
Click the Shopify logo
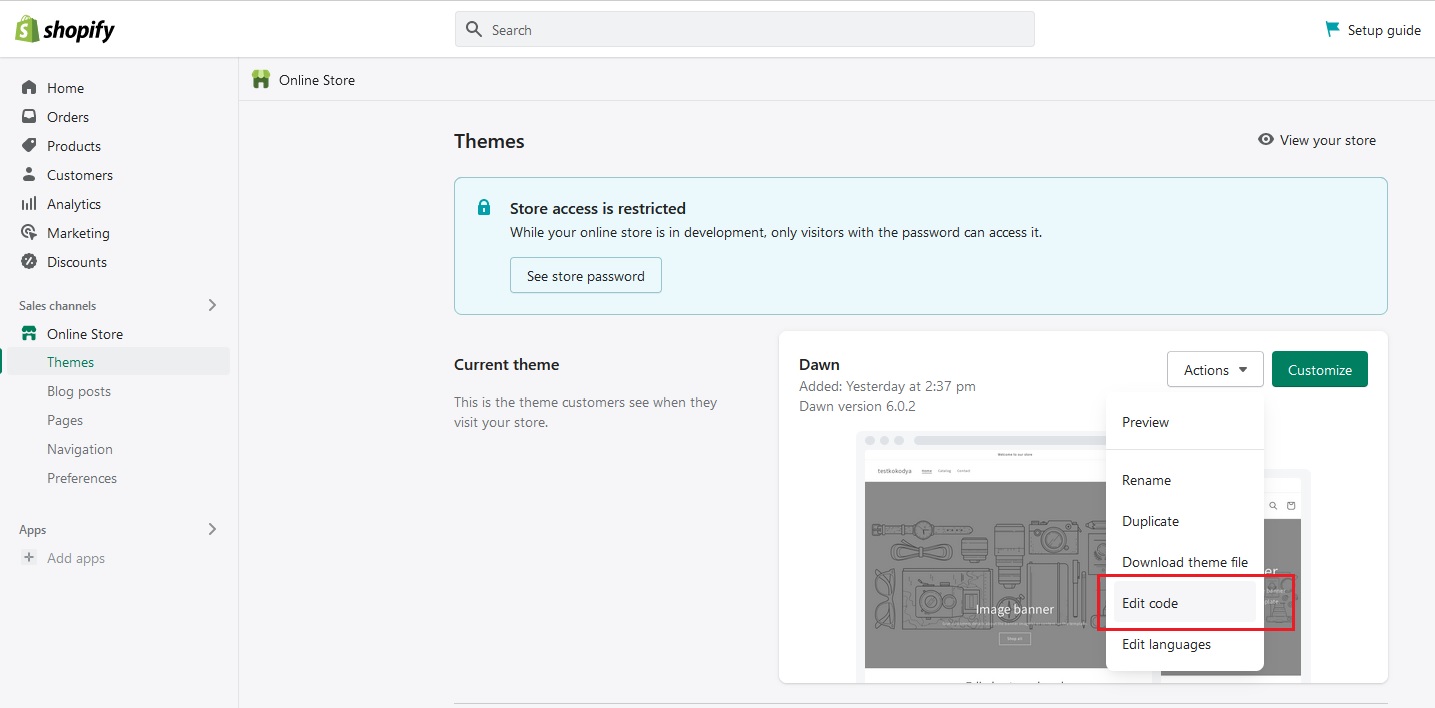coord(65,29)
